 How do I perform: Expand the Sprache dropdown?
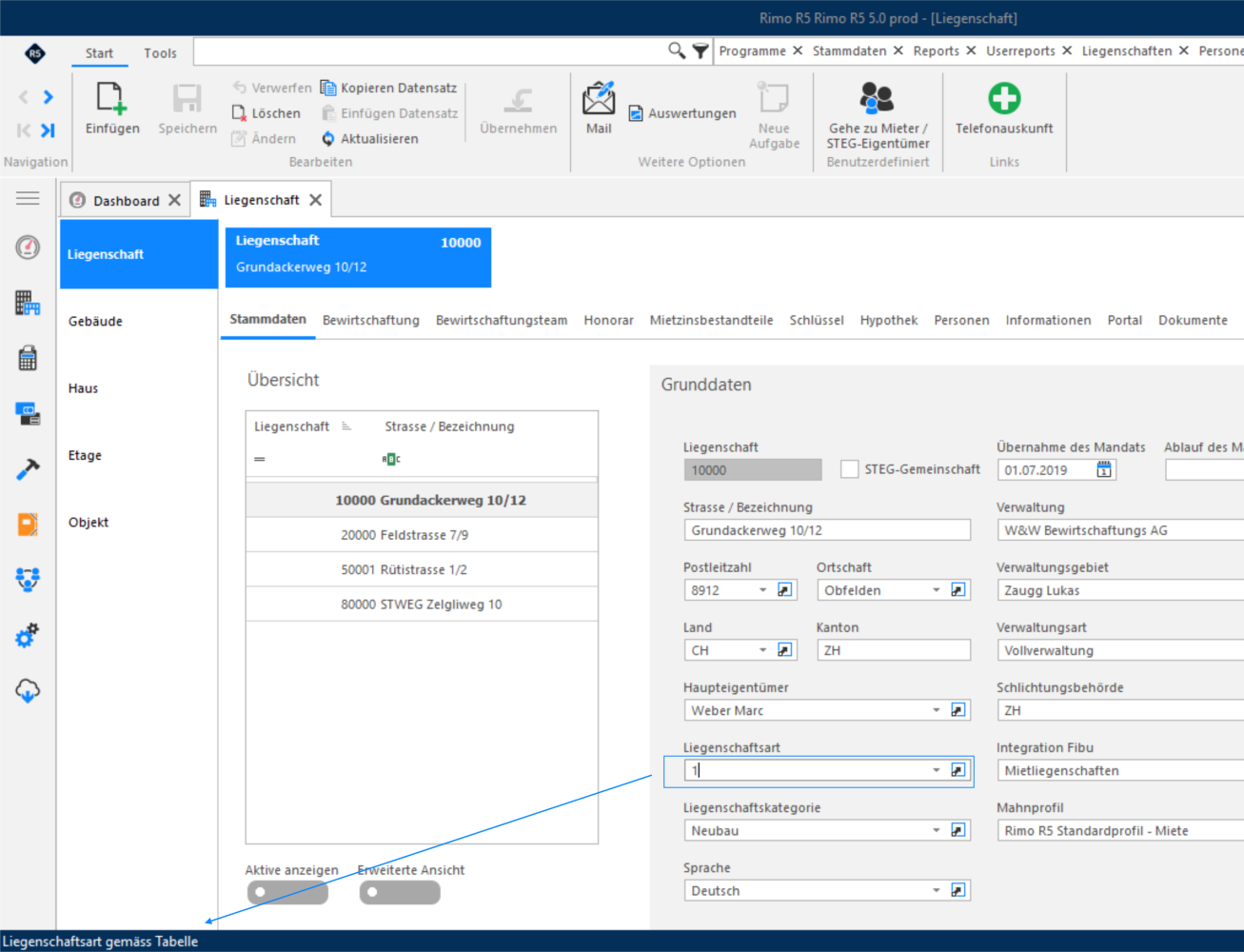[937, 890]
